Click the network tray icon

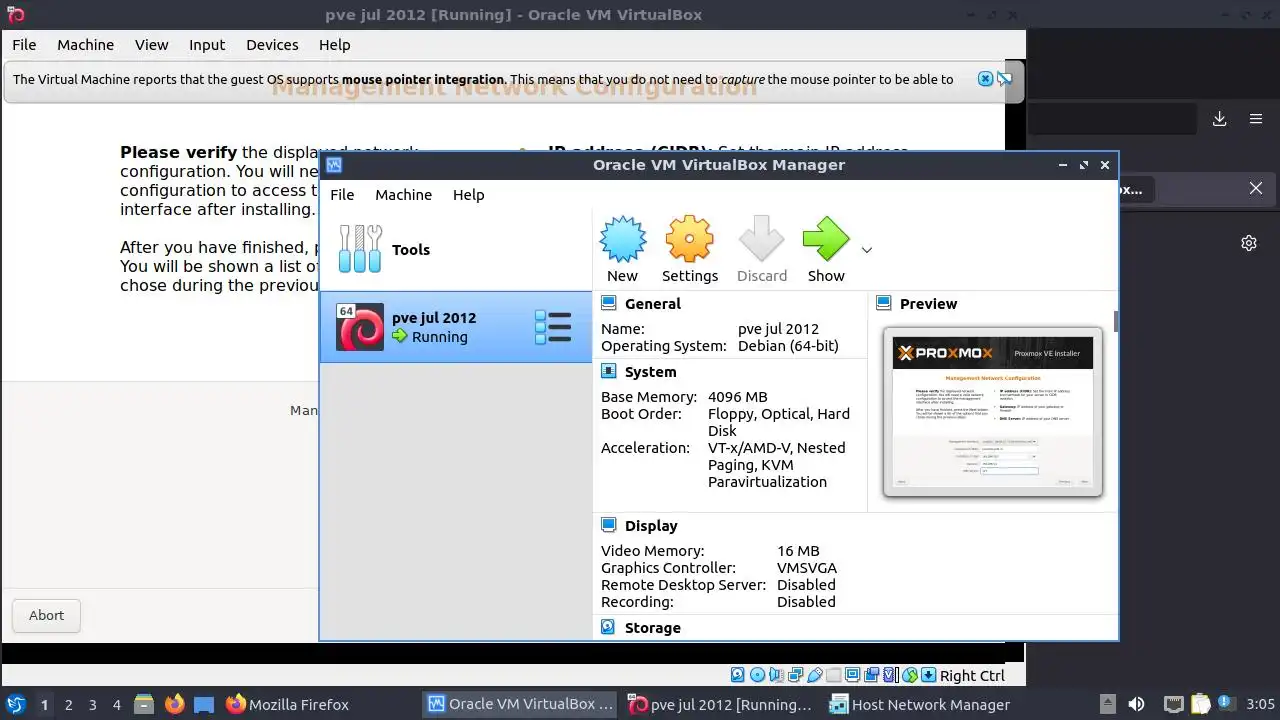pos(1174,704)
